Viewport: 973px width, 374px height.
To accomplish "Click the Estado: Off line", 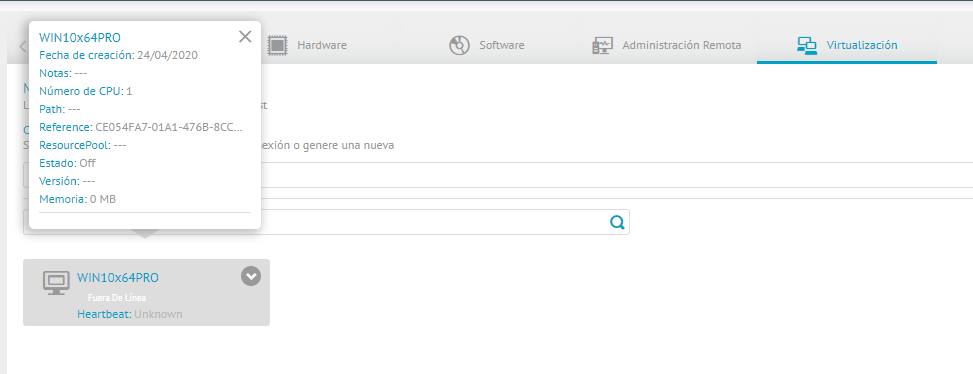I will pyautogui.click(x=67, y=163).
